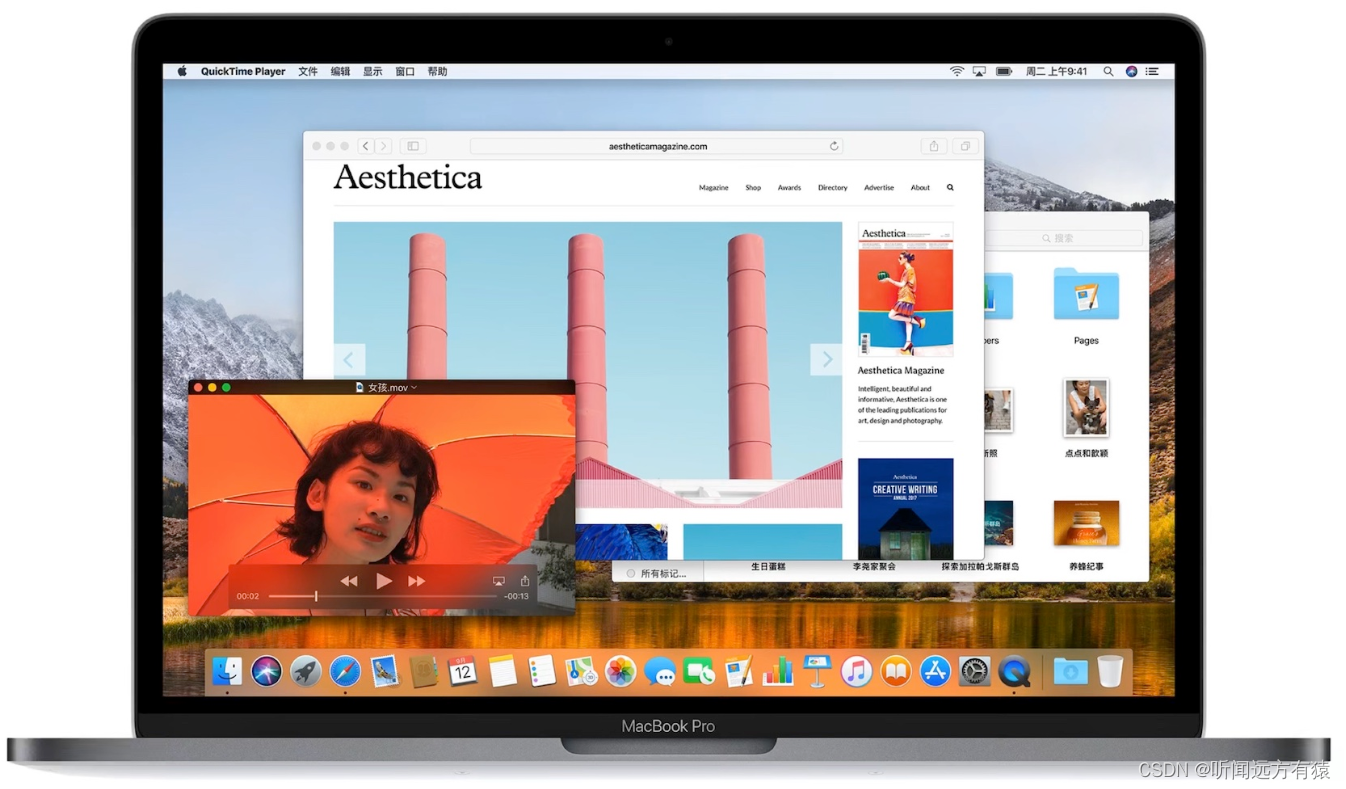
Task: Click the Wi-Fi status icon
Action: [x=957, y=72]
